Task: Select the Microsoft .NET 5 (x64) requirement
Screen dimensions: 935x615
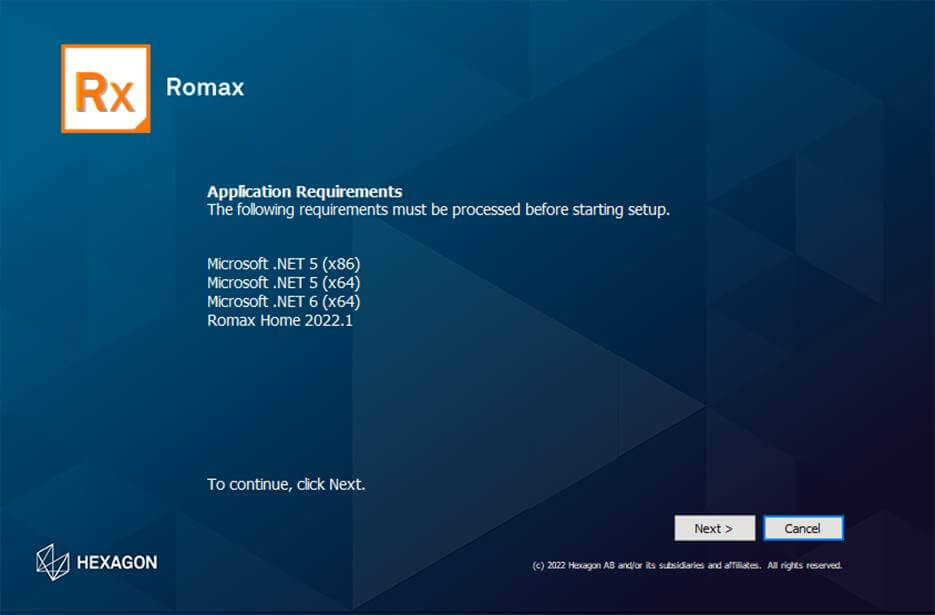Action: pos(283,283)
